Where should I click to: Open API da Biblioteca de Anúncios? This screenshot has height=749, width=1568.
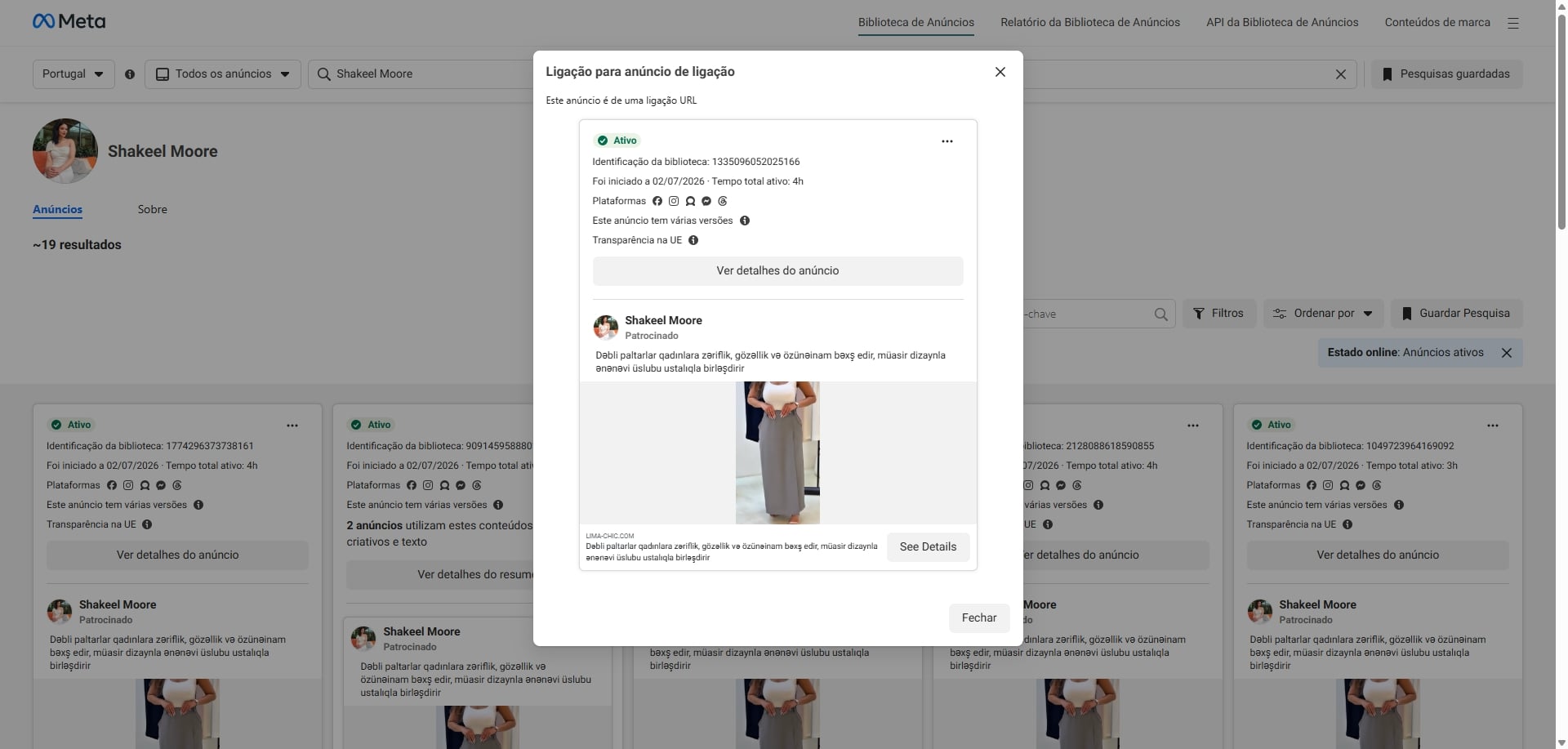click(x=1282, y=22)
